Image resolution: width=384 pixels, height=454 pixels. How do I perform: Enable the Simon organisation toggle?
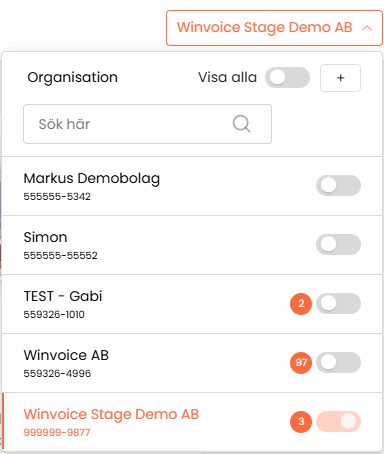tap(338, 245)
